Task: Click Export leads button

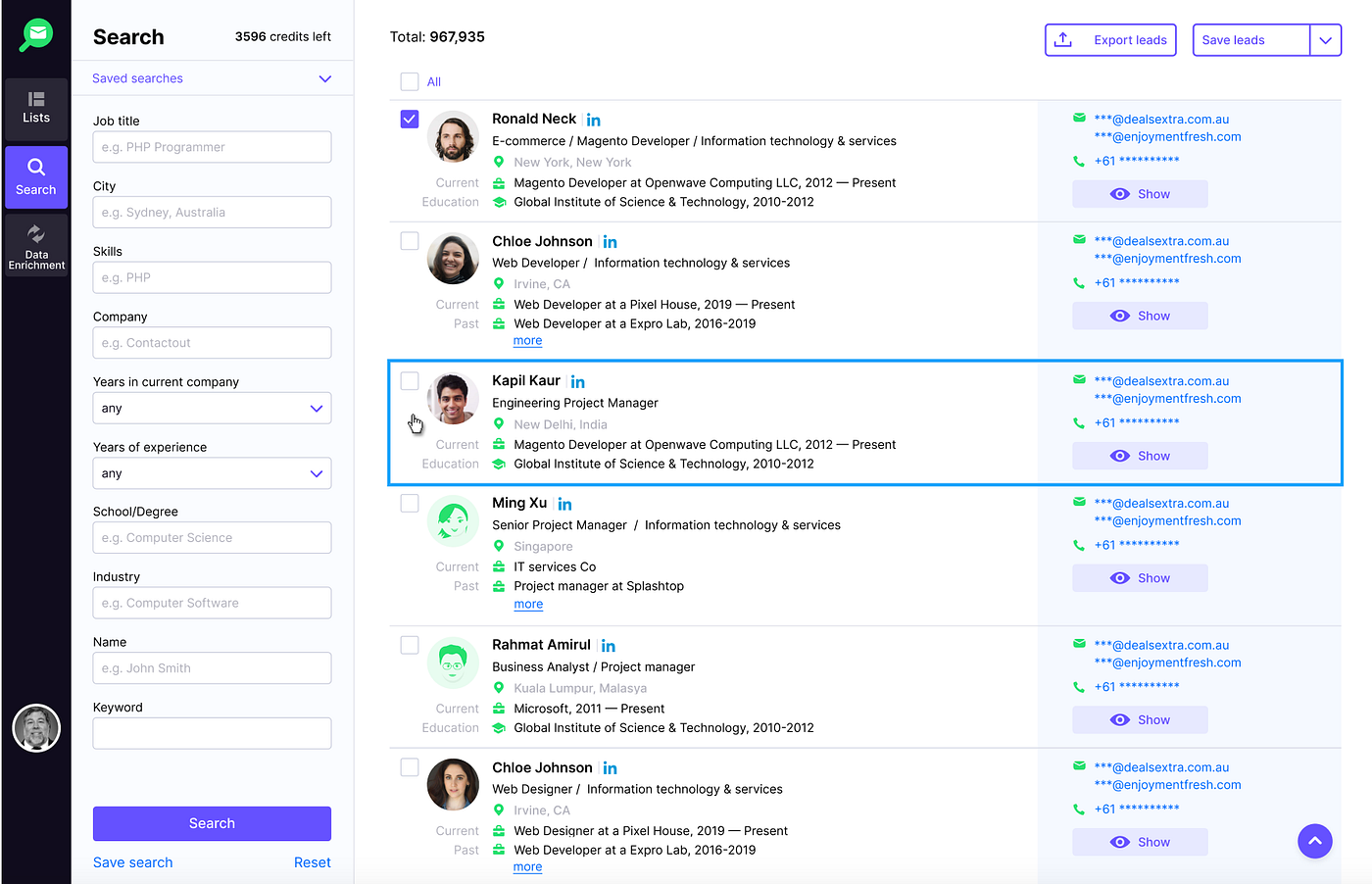Action: tap(1110, 40)
